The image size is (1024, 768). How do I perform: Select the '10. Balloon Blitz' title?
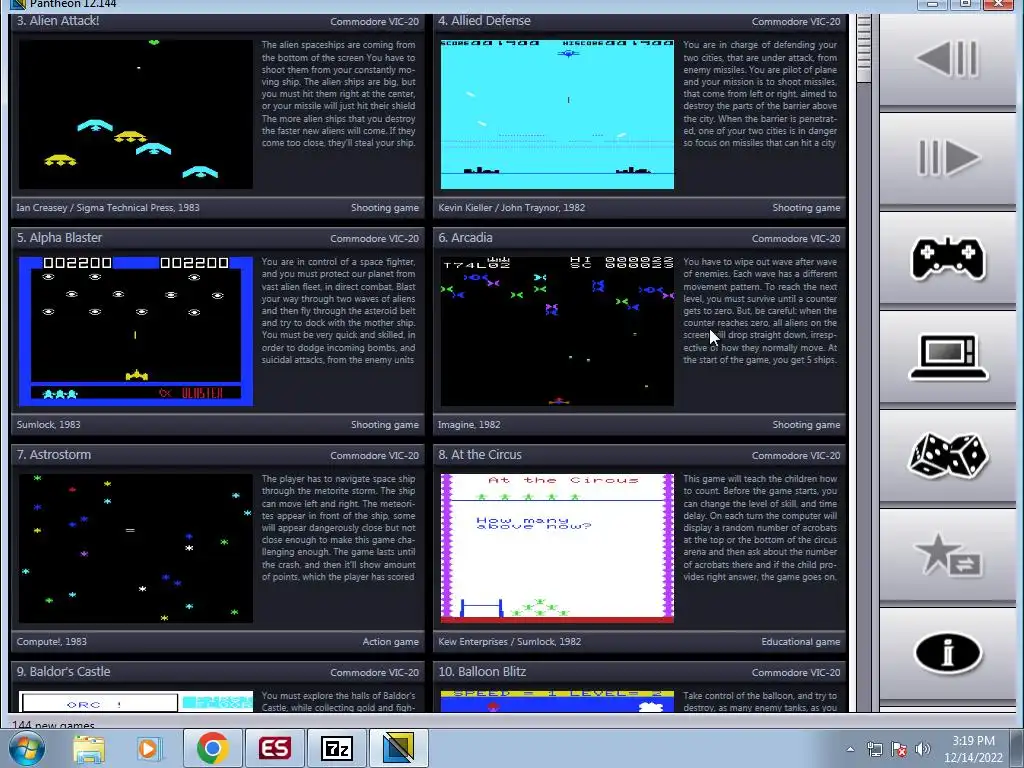pyautogui.click(x=482, y=671)
